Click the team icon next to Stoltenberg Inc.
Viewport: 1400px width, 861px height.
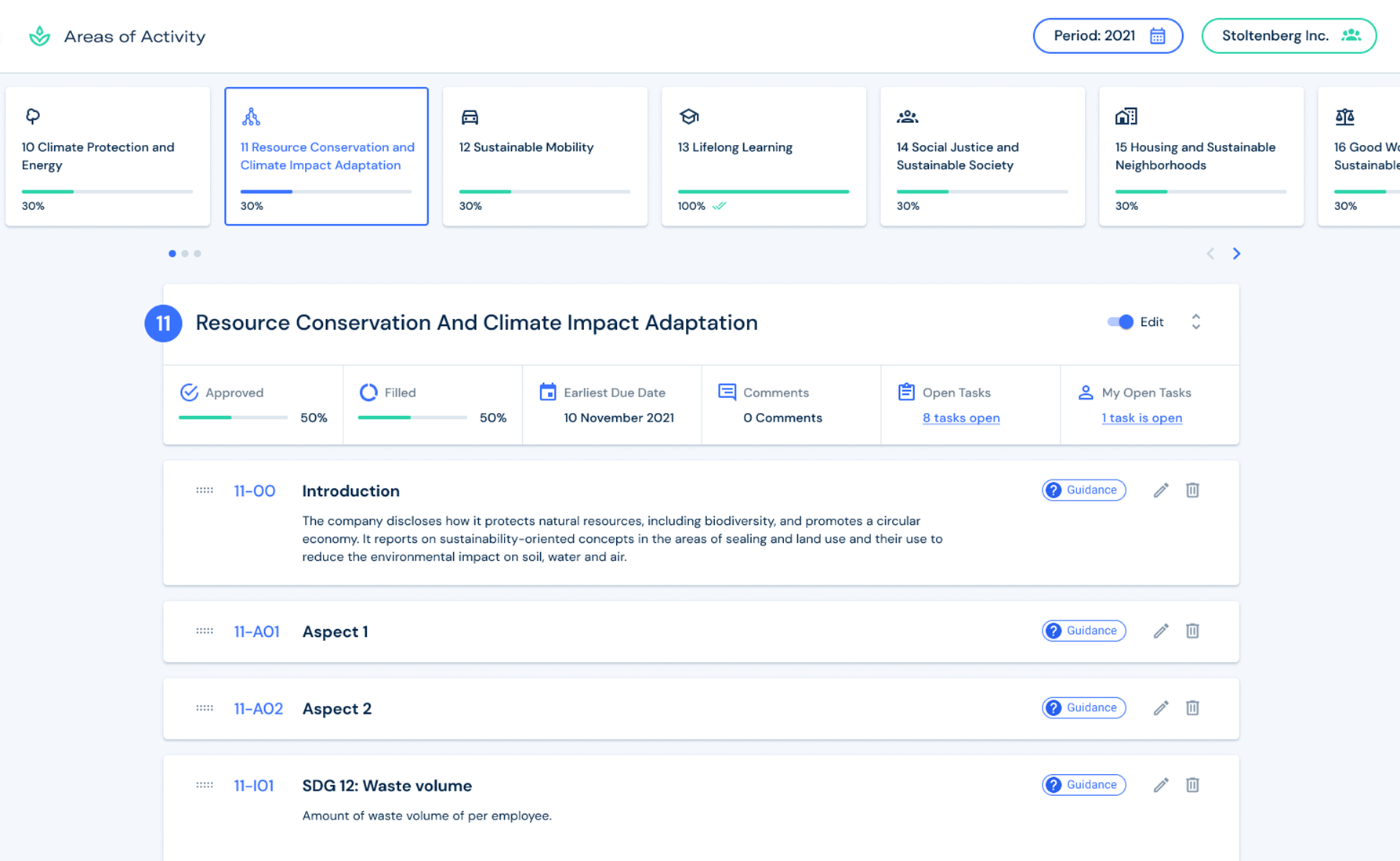tap(1351, 35)
